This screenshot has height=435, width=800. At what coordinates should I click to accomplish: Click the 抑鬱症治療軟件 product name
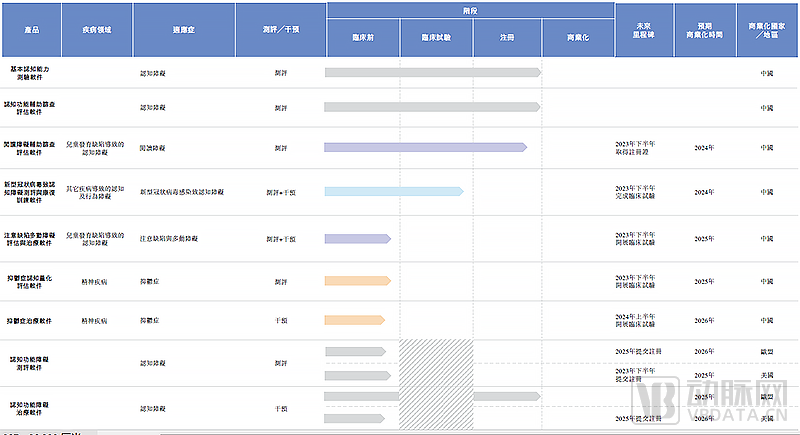pyautogui.click(x=32, y=320)
